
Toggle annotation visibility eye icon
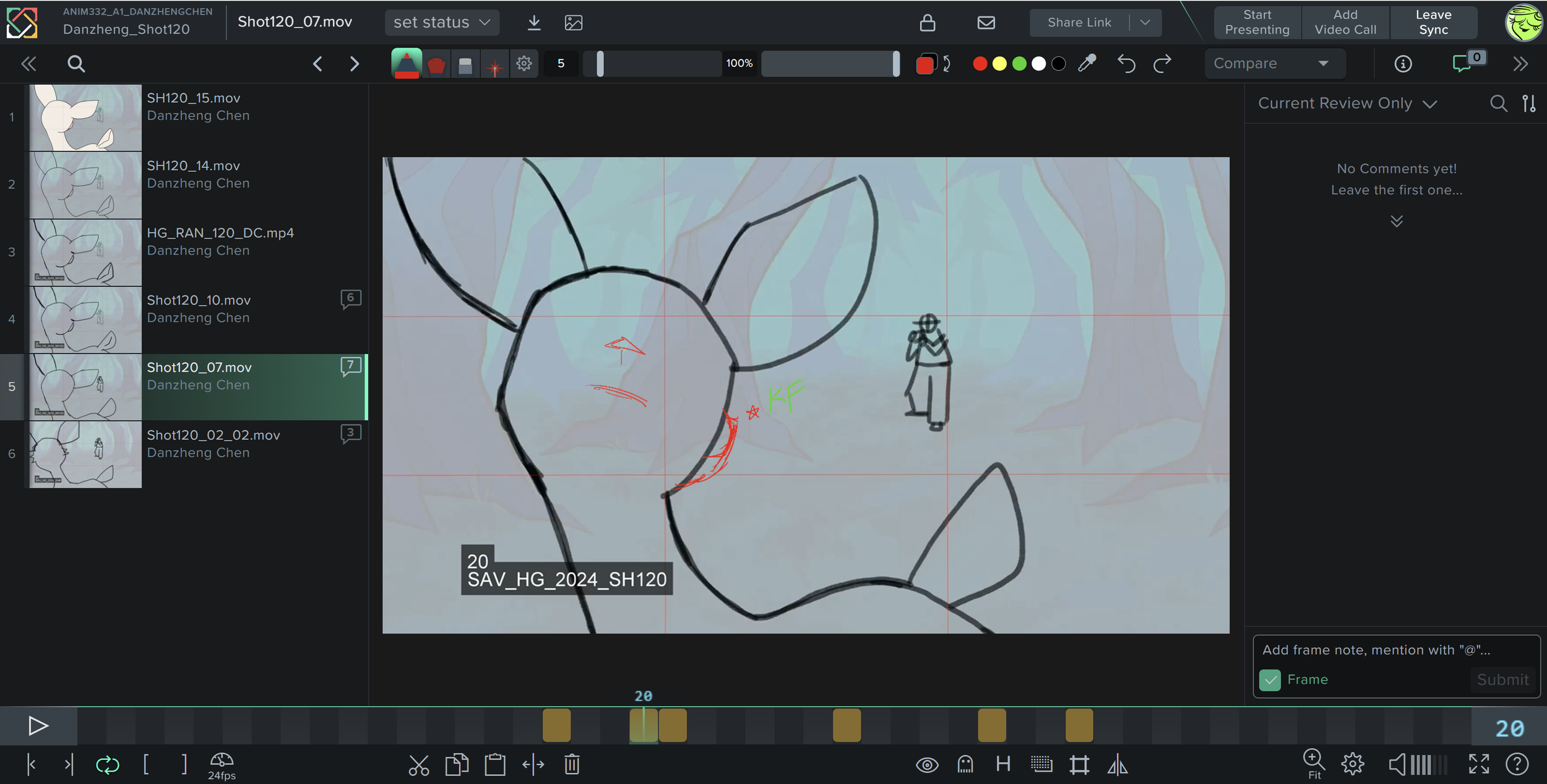[x=926, y=765]
